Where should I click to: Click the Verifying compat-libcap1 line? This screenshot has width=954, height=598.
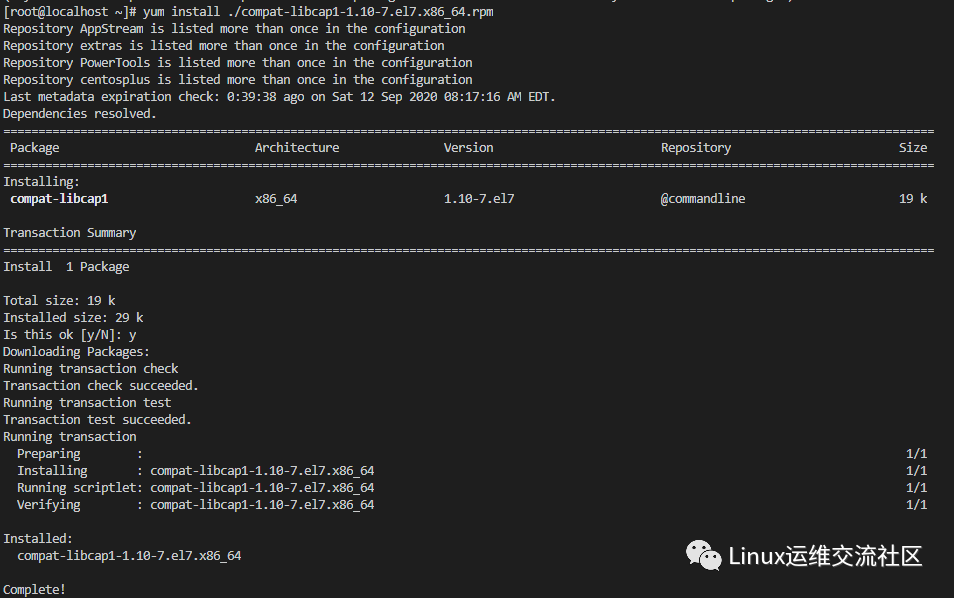click(195, 505)
